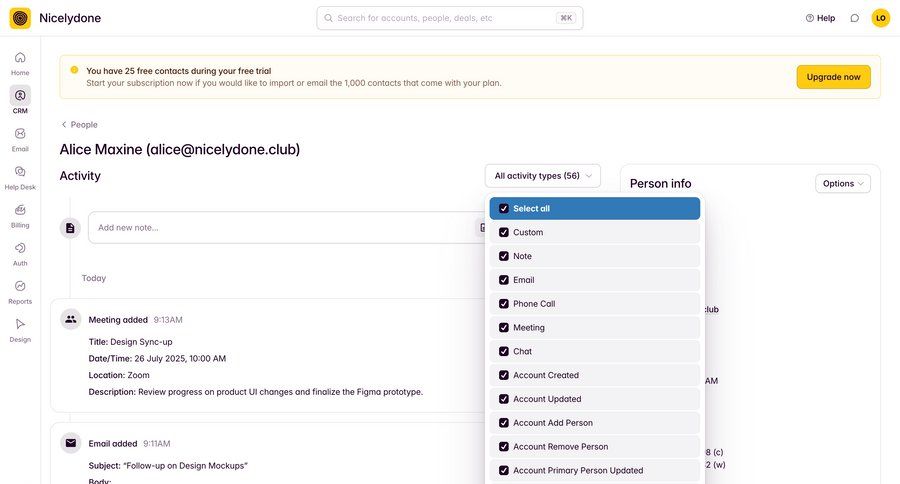Collapse the All activity types dropdown
900x484 pixels.
click(542, 176)
